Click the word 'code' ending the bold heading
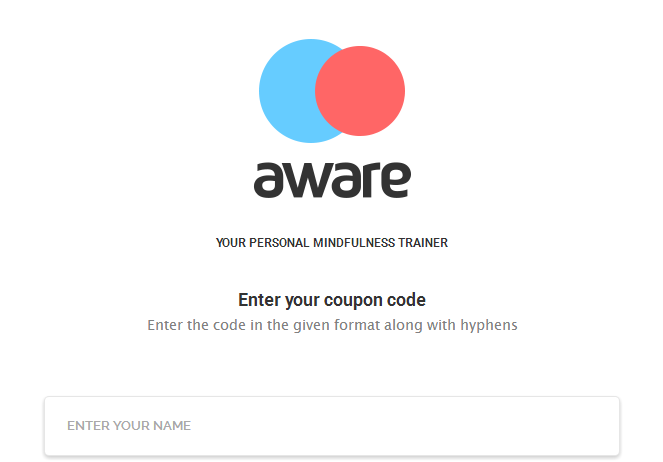Screen dimensions: 663x462 click(x=406, y=300)
